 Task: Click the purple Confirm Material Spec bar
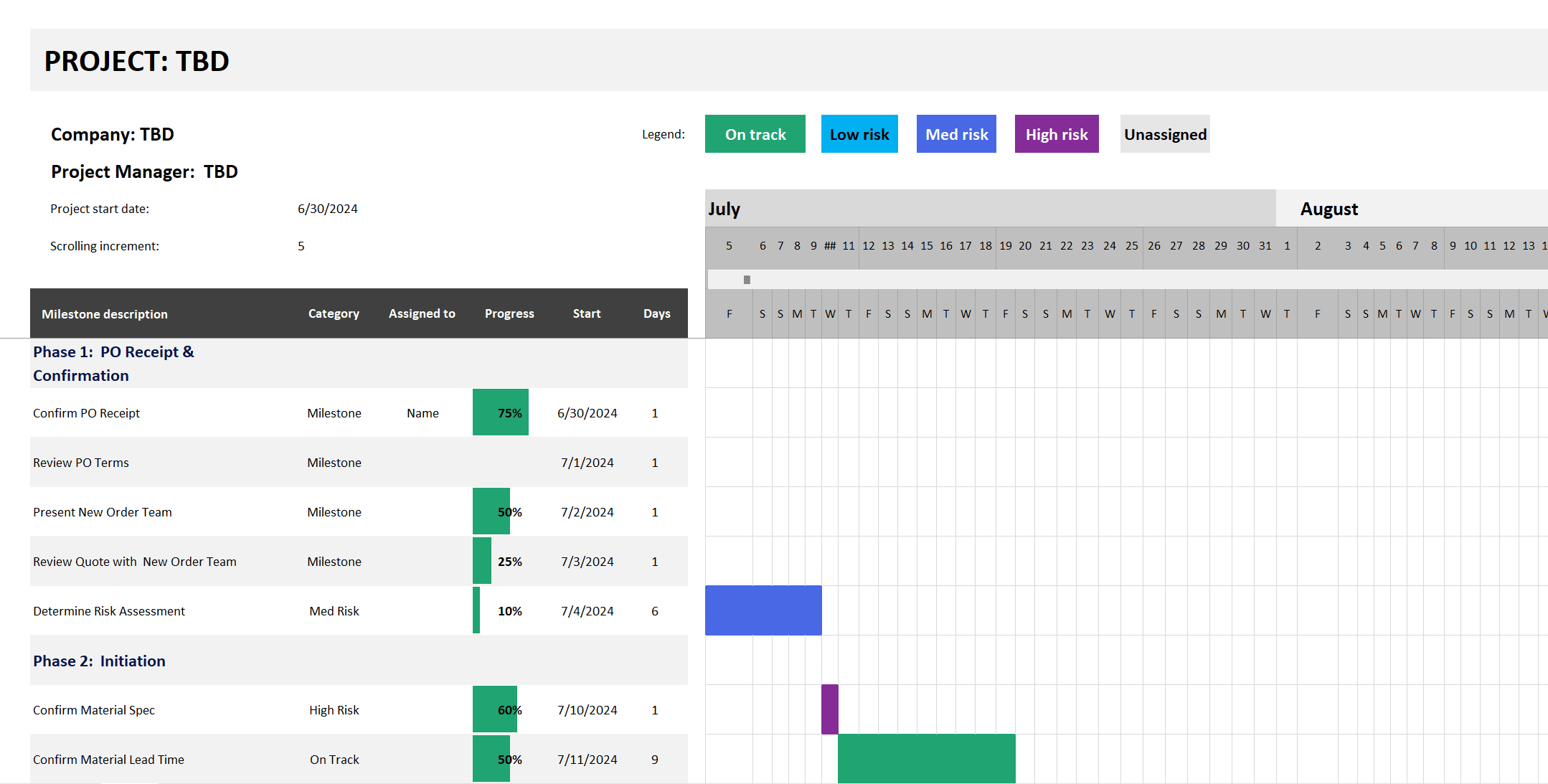(830, 709)
